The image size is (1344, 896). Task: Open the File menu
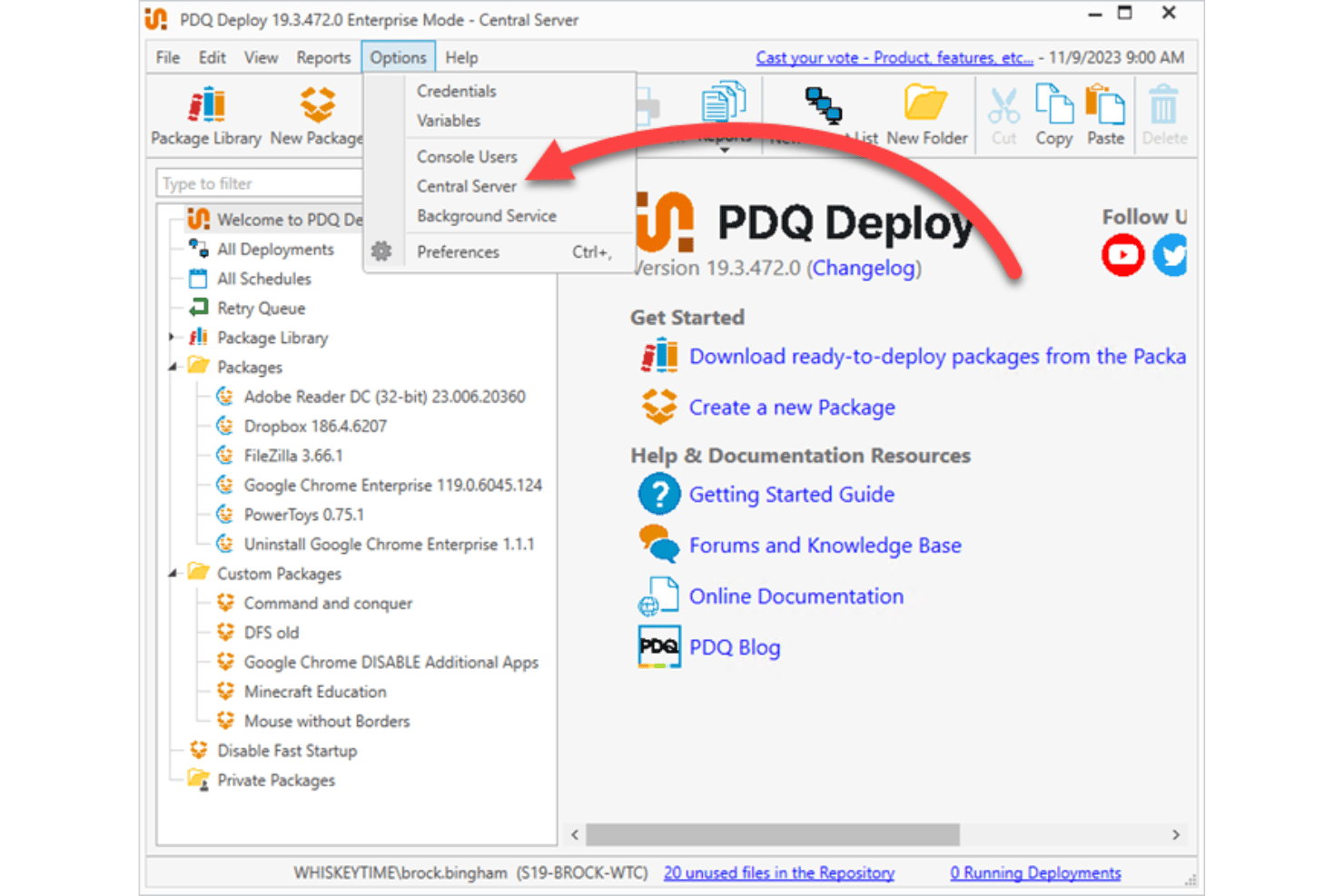(x=168, y=57)
